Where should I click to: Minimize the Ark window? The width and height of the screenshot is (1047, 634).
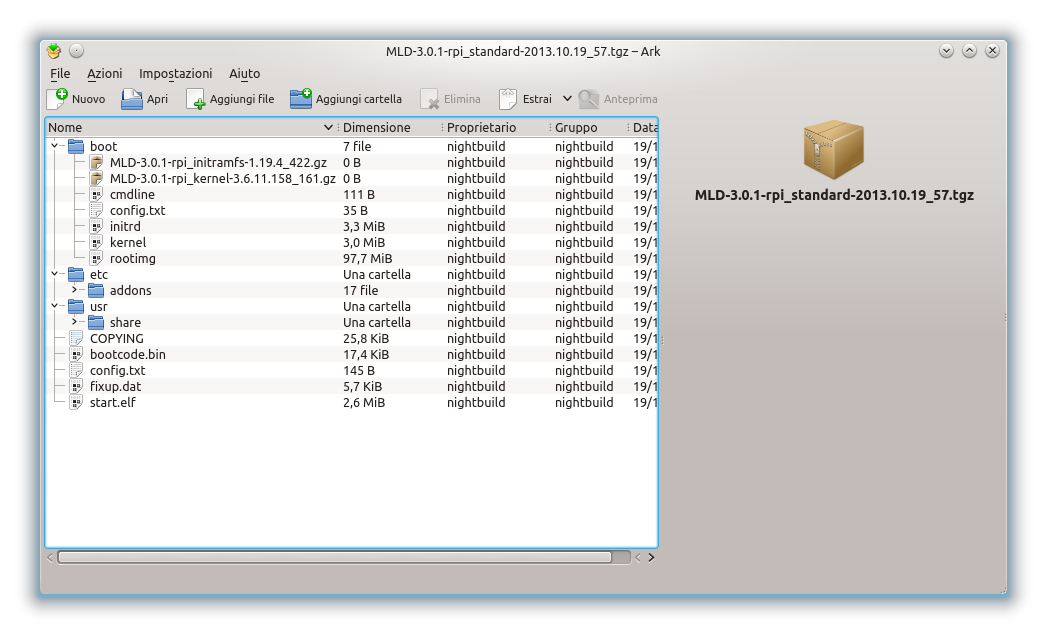[x=946, y=51]
